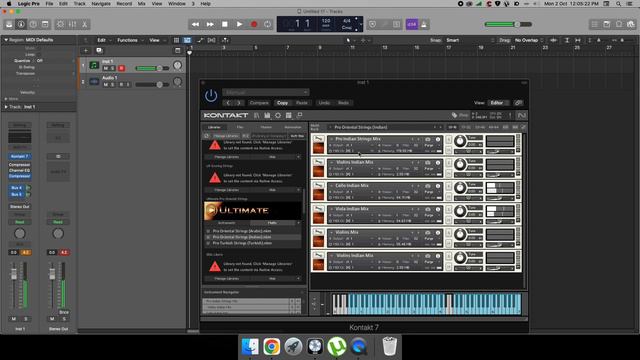Screen dimensions: 640x360
Task: Open the Functions menu in tracks area
Action: [x=130, y=40]
